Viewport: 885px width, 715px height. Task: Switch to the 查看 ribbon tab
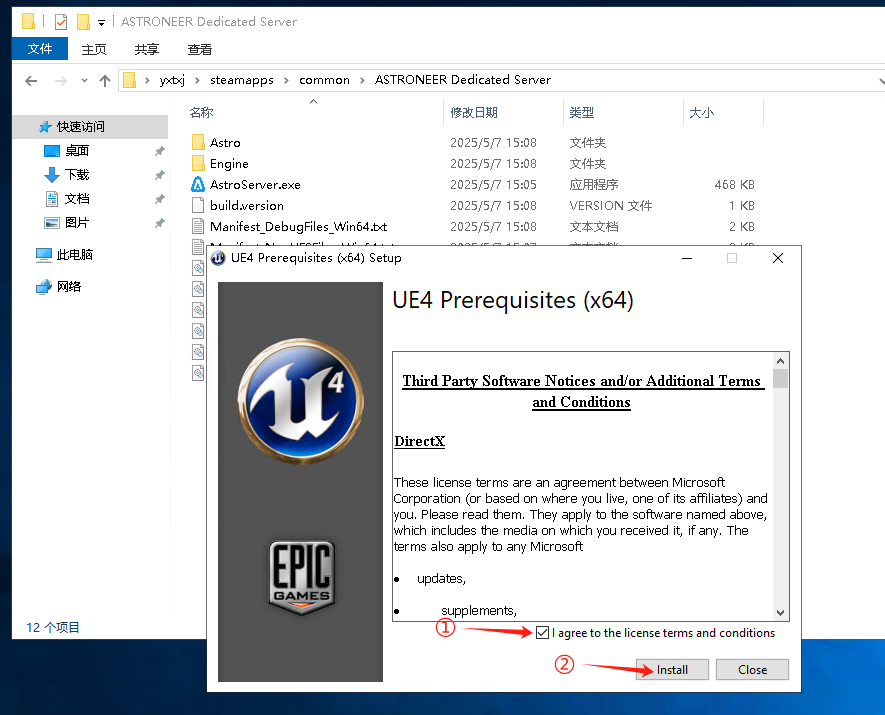click(200, 50)
